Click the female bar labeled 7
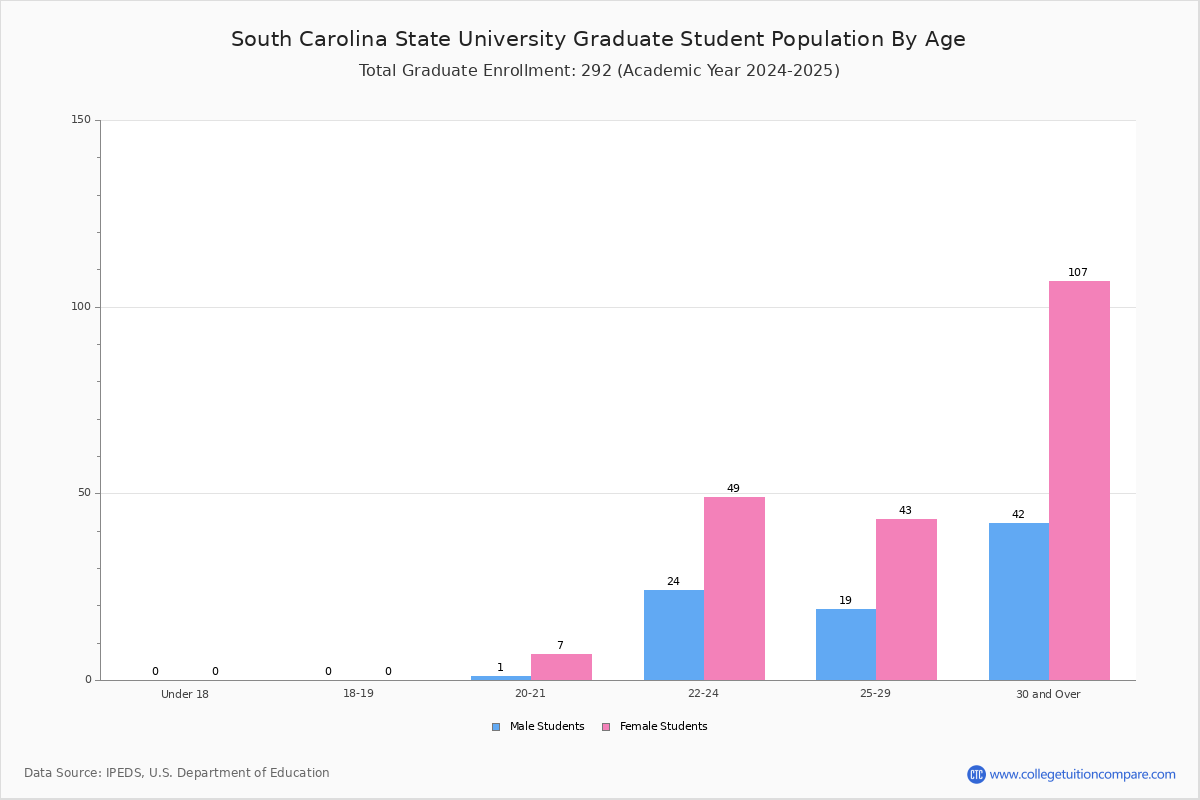The height and width of the screenshot is (800, 1200). point(561,667)
